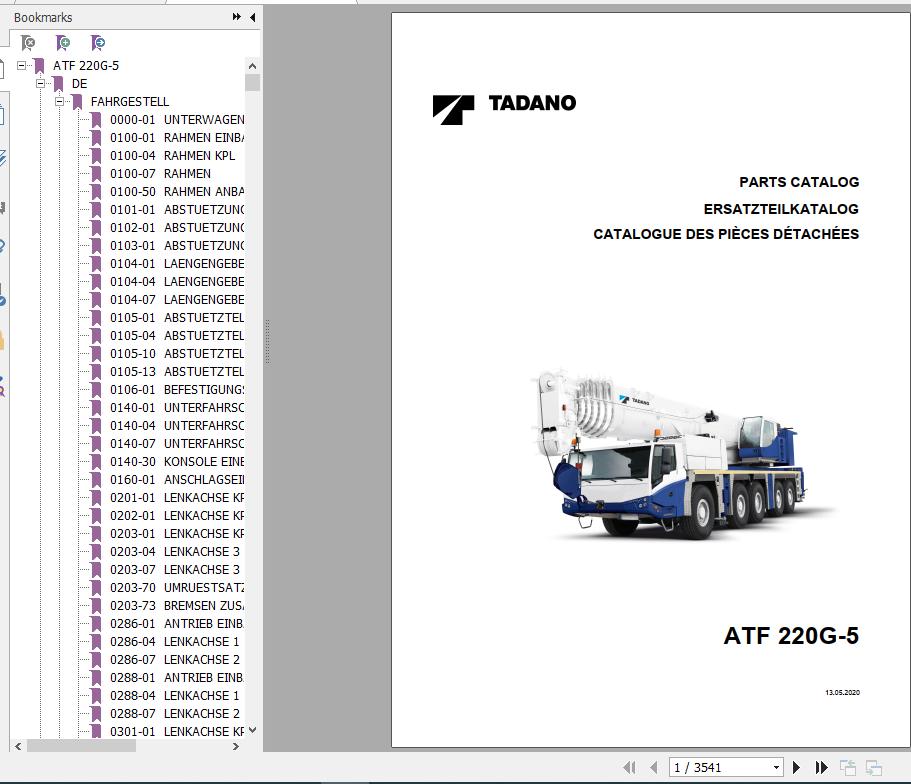911x784 pixels.
Task: Open bookmark 0202-01 LENKACHSE
Action: pos(177,516)
